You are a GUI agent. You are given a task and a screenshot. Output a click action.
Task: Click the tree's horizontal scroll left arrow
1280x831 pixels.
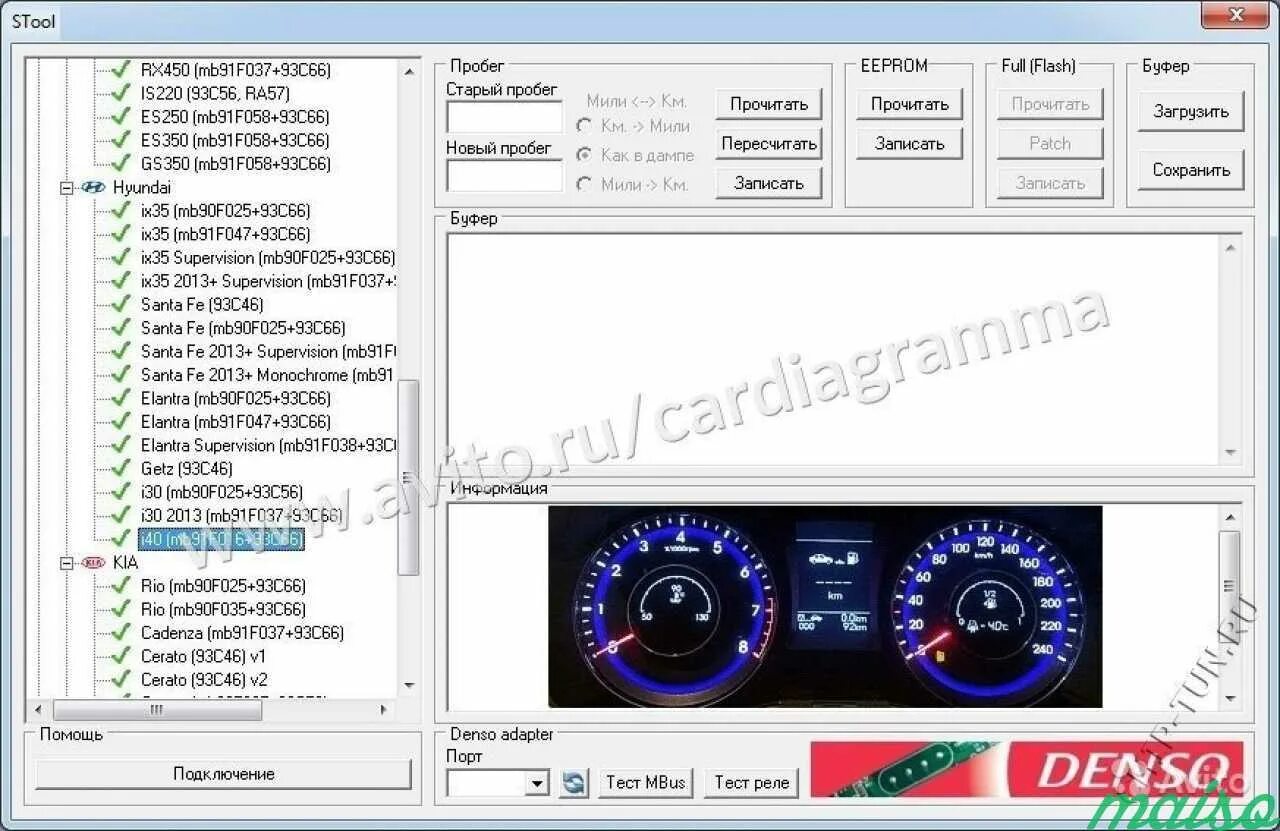tap(38, 709)
